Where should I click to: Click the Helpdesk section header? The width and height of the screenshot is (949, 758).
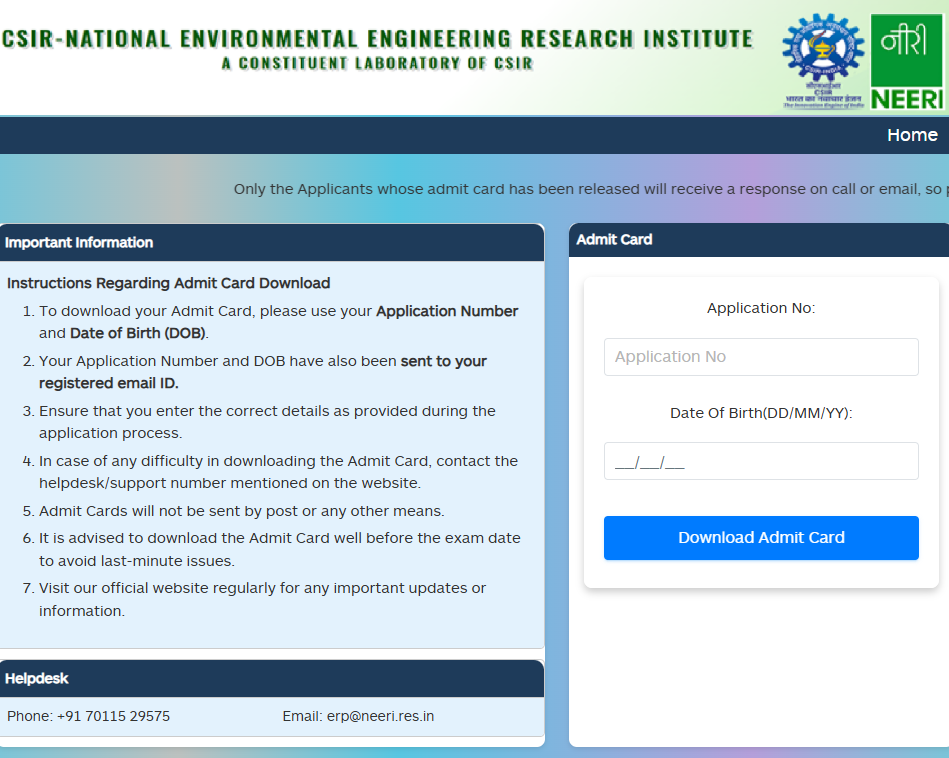37,678
